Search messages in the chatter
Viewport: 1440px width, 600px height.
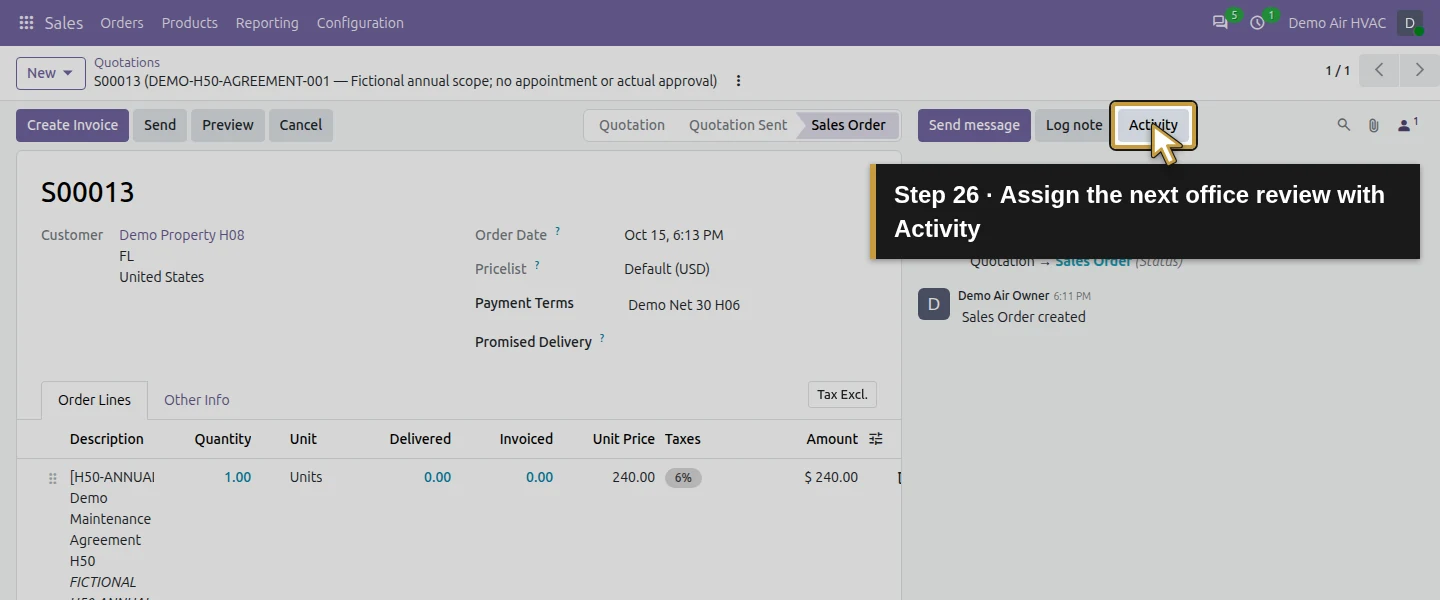pyautogui.click(x=1344, y=125)
